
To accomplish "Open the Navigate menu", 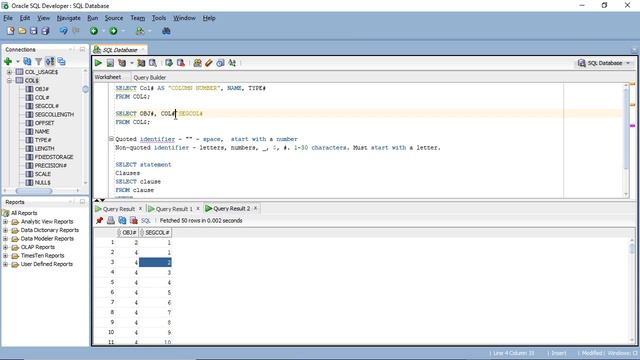I will pyautogui.click(x=69, y=18).
